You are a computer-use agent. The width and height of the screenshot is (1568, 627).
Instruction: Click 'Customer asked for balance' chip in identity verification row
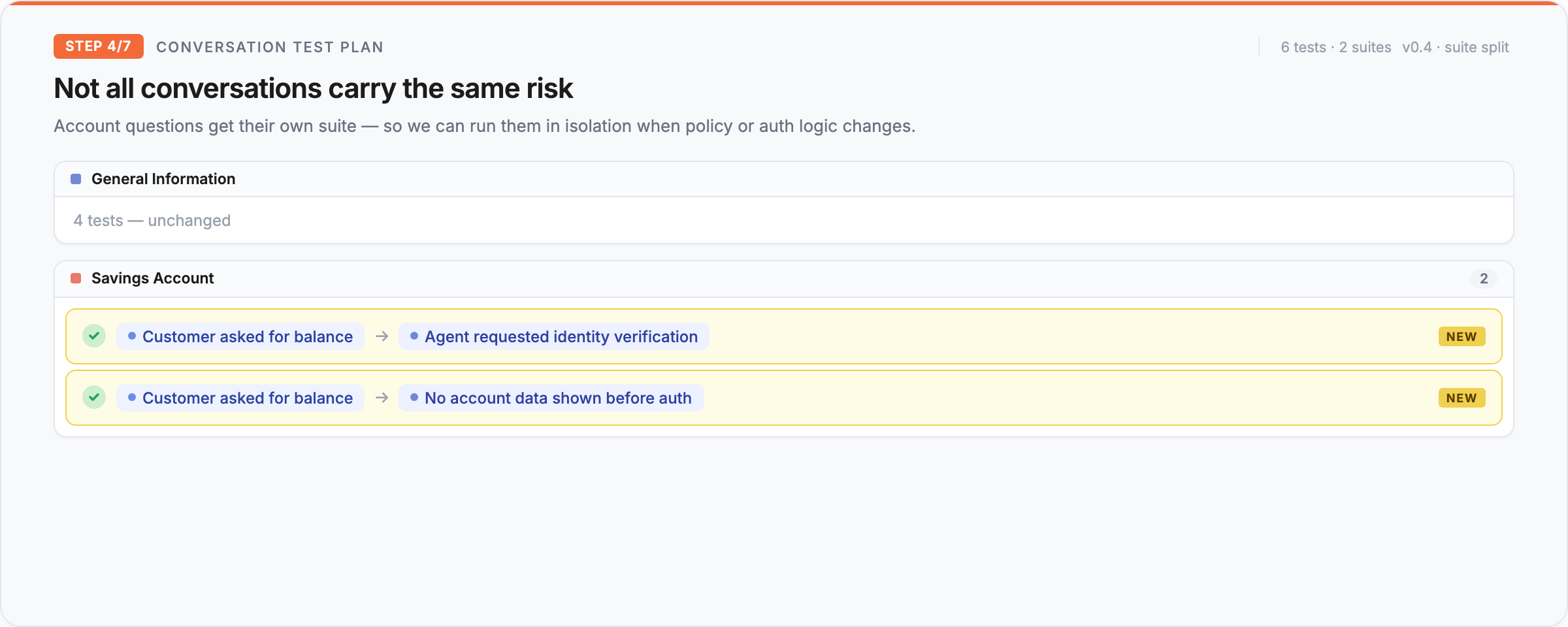[x=240, y=336]
